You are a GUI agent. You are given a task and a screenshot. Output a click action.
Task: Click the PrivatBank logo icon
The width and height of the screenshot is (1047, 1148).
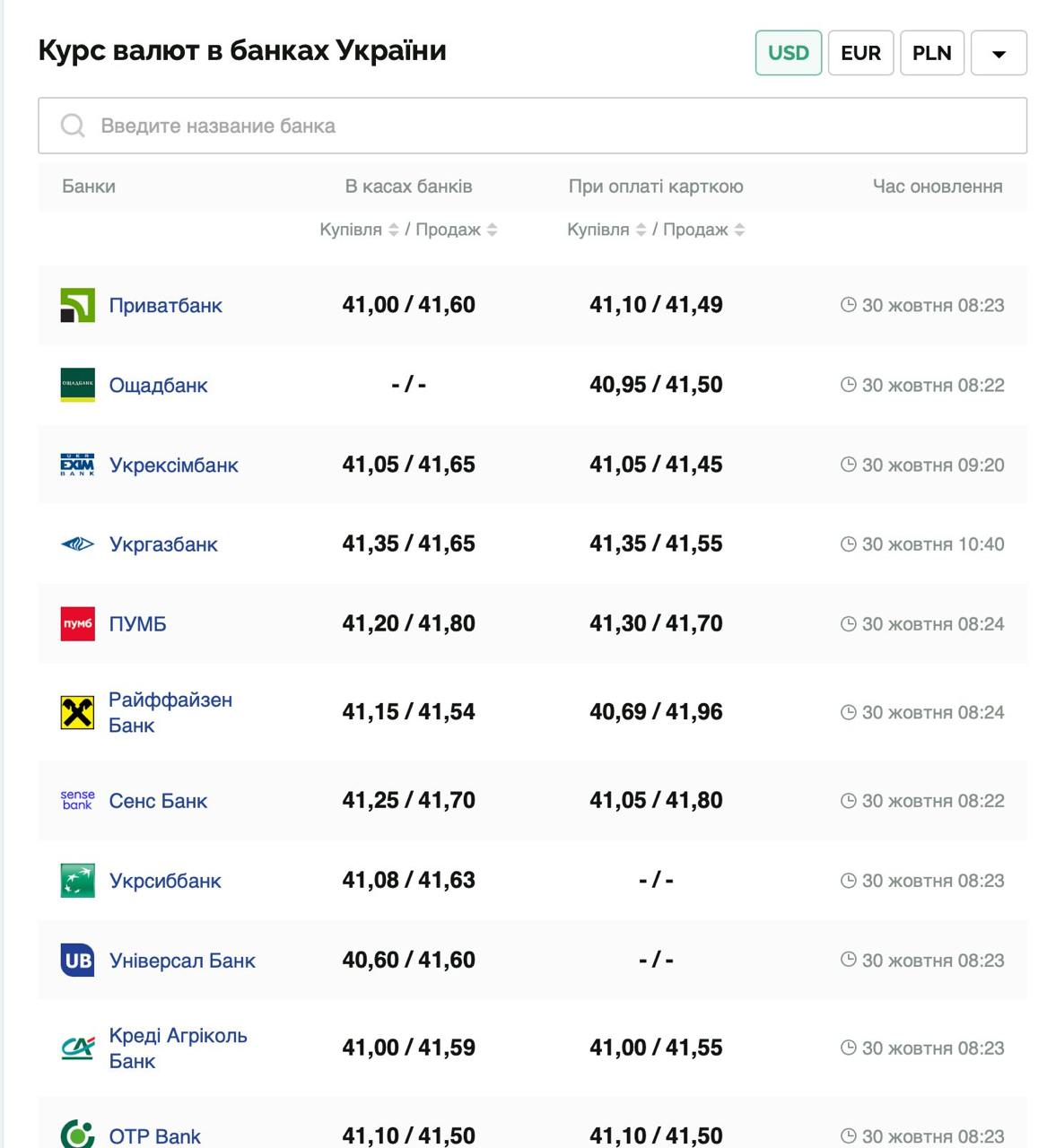[77, 306]
